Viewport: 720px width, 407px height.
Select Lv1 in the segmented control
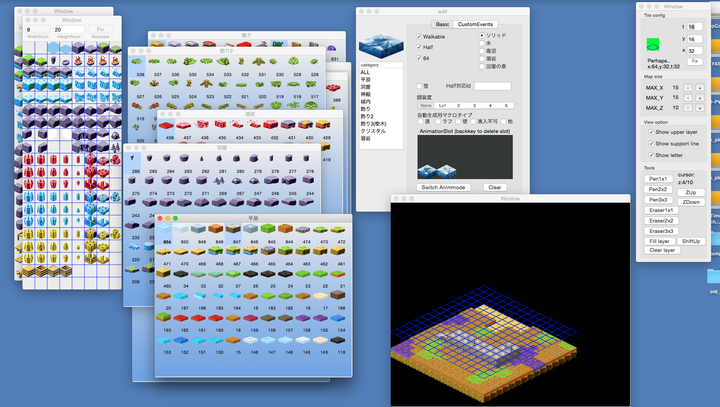tap(443, 106)
